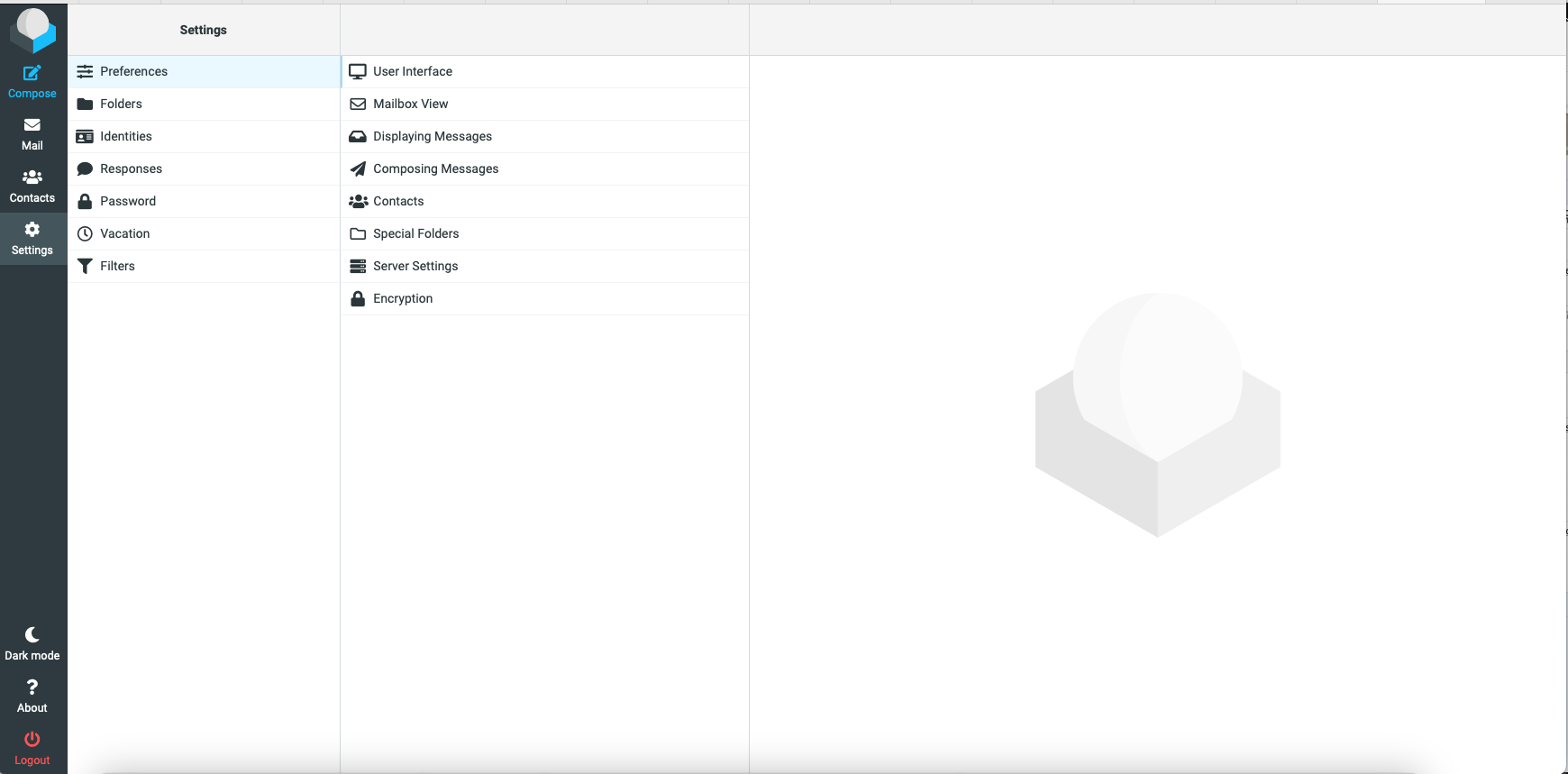
Task: Open the Responses section label
Action: click(131, 168)
